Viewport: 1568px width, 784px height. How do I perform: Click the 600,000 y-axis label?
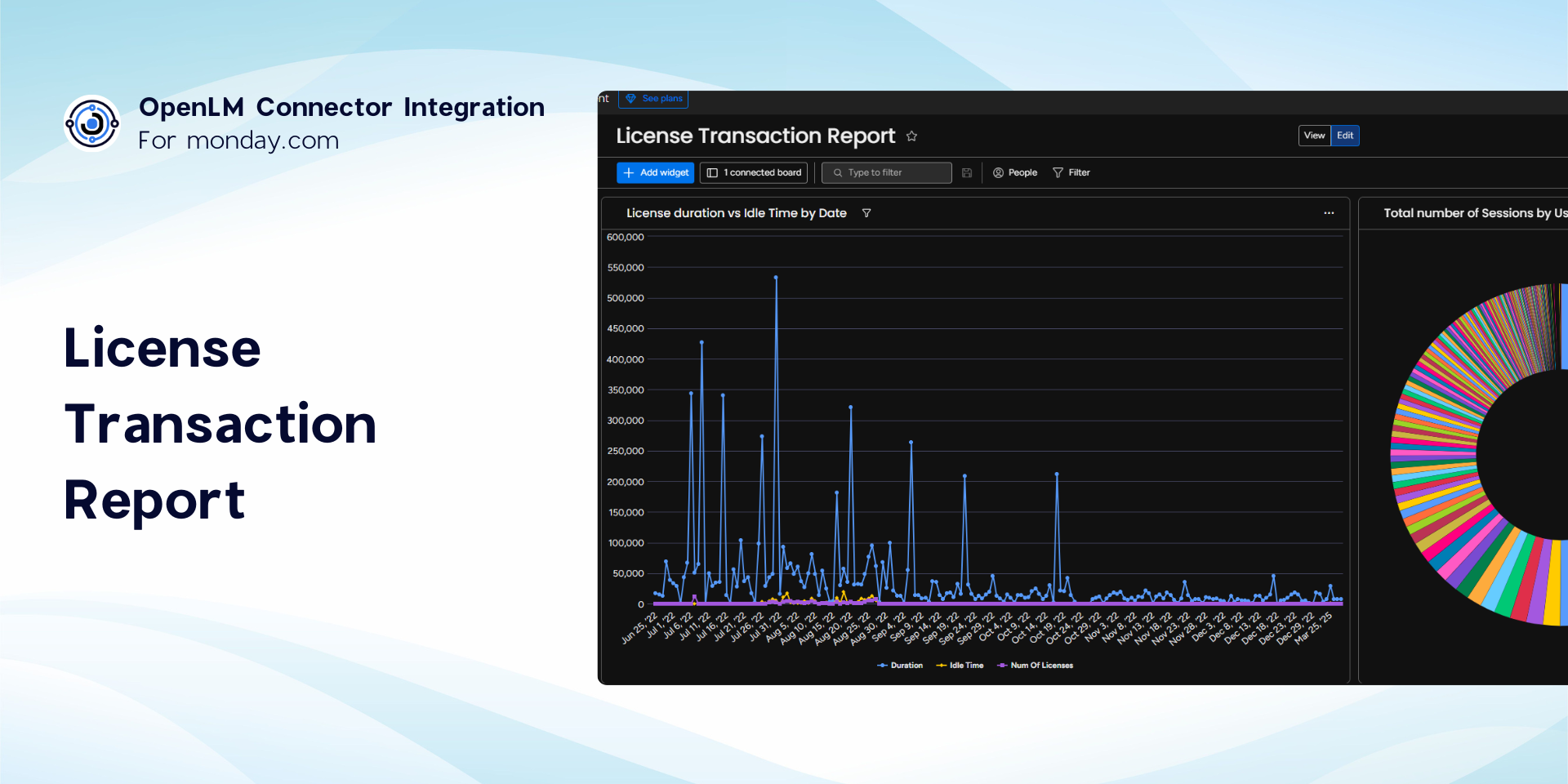[x=626, y=237]
